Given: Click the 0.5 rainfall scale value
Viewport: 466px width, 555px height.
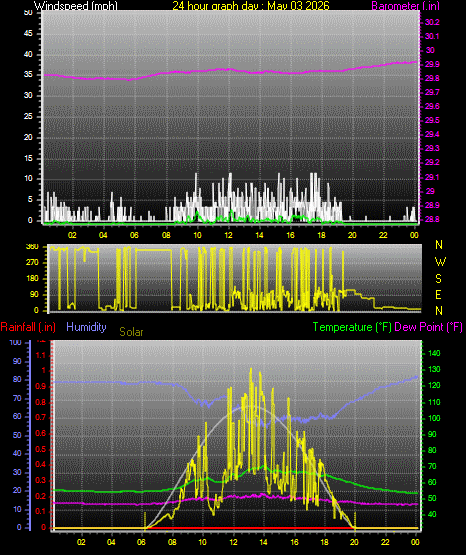Looking at the screenshot, I should pos(41,449).
